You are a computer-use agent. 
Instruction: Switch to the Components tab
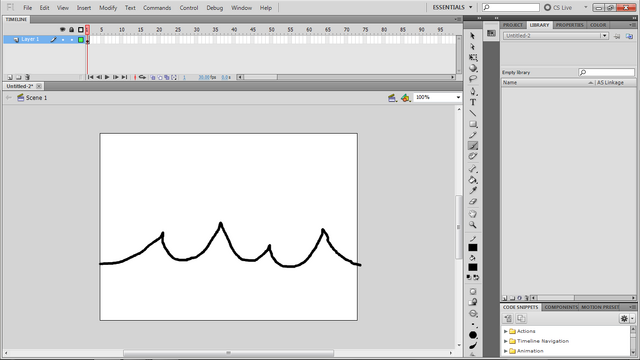click(x=561, y=307)
